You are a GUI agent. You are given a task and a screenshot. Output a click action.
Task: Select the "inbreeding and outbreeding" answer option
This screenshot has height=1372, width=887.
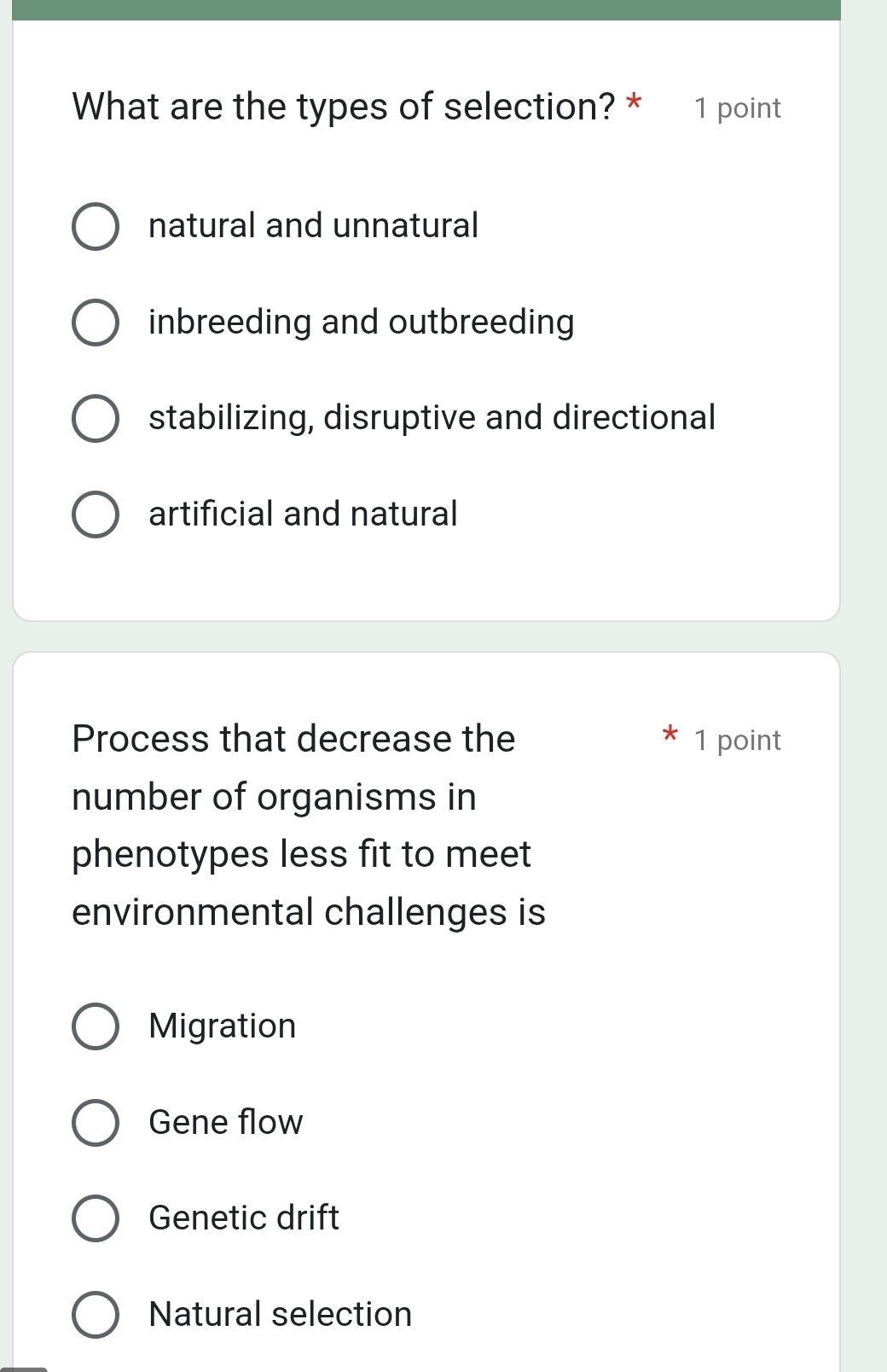tap(96, 323)
